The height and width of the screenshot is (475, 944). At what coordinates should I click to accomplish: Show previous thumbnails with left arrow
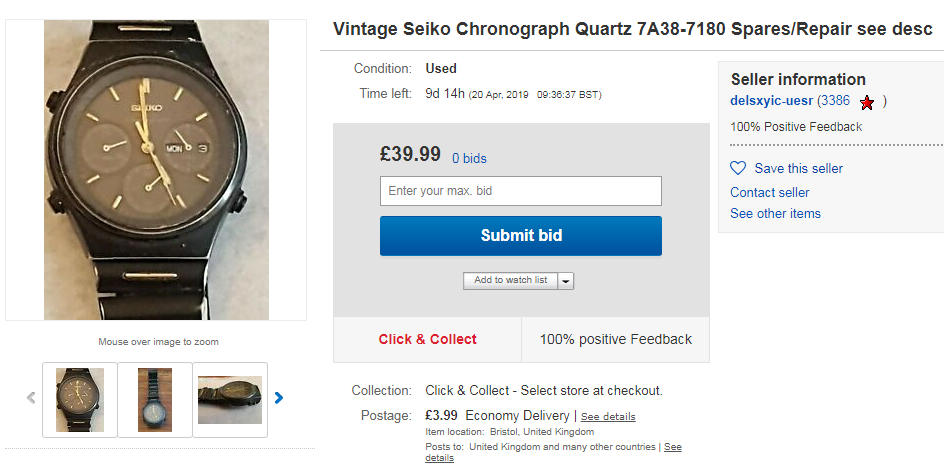(31, 398)
